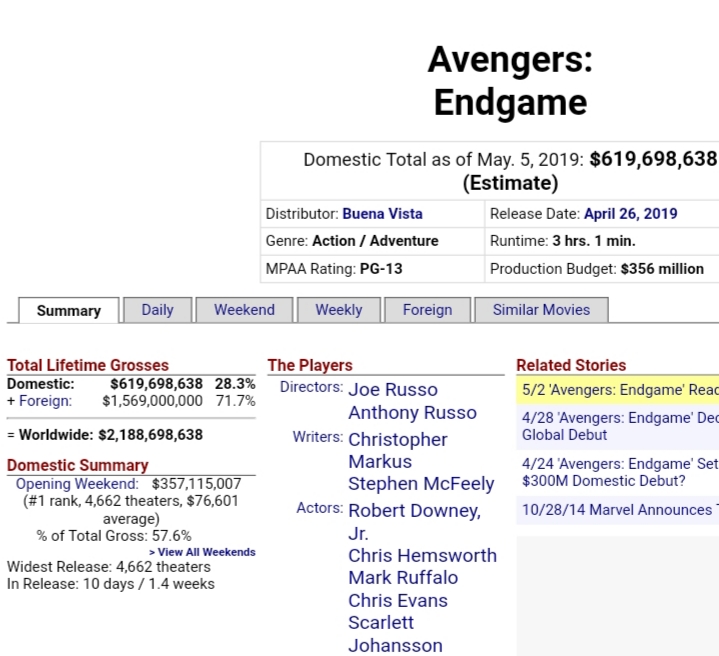Click the April 26, 2019 release date
The image size is (719, 656).
[x=630, y=214]
